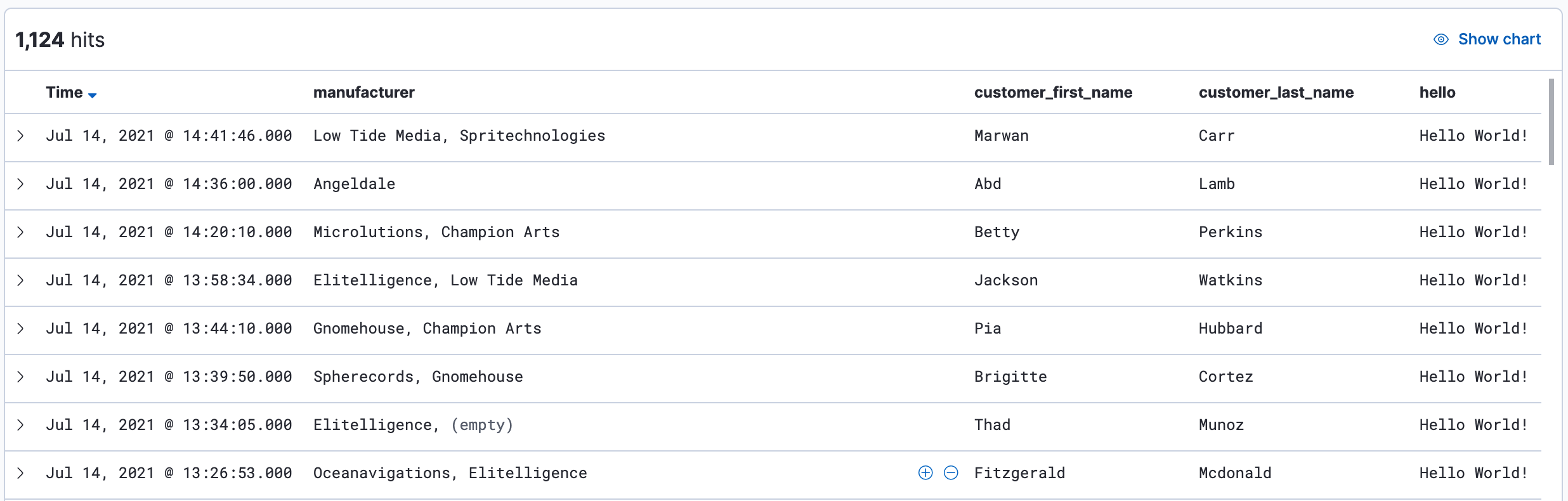The height and width of the screenshot is (501, 1568).
Task: Expand the Thad Munoz row
Action: click(x=21, y=424)
